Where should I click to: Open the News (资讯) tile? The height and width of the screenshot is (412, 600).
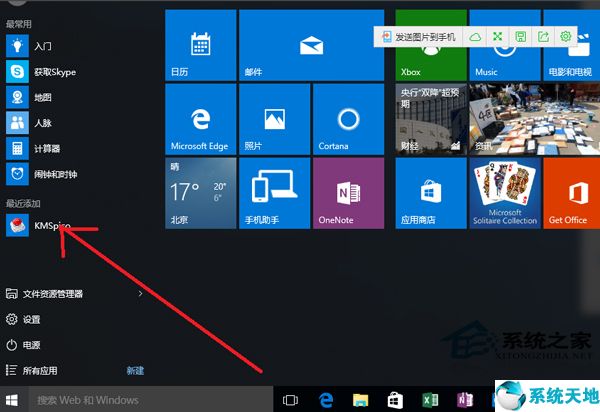tap(535, 119)
